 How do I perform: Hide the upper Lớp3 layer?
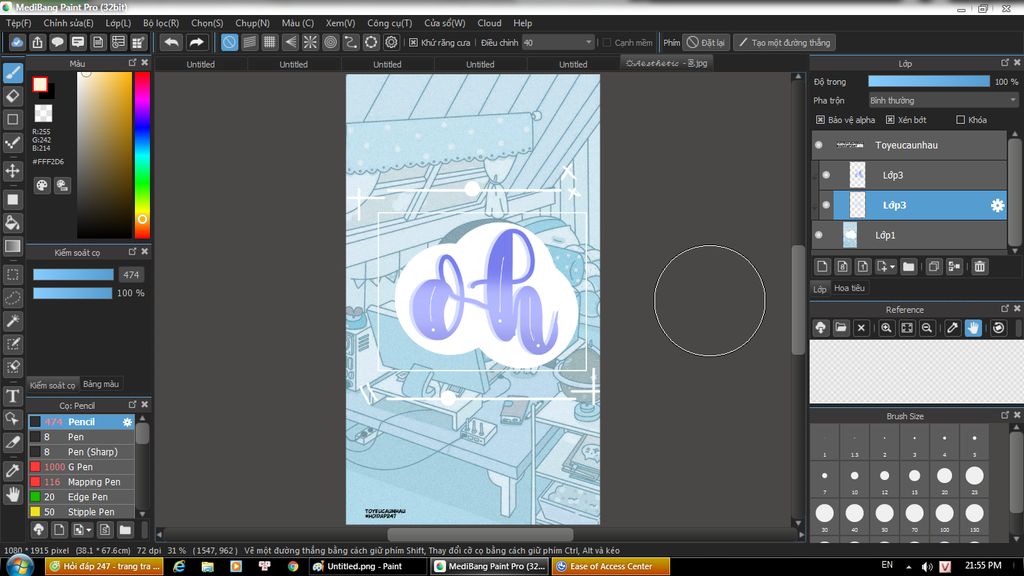[x=826, y=175]
